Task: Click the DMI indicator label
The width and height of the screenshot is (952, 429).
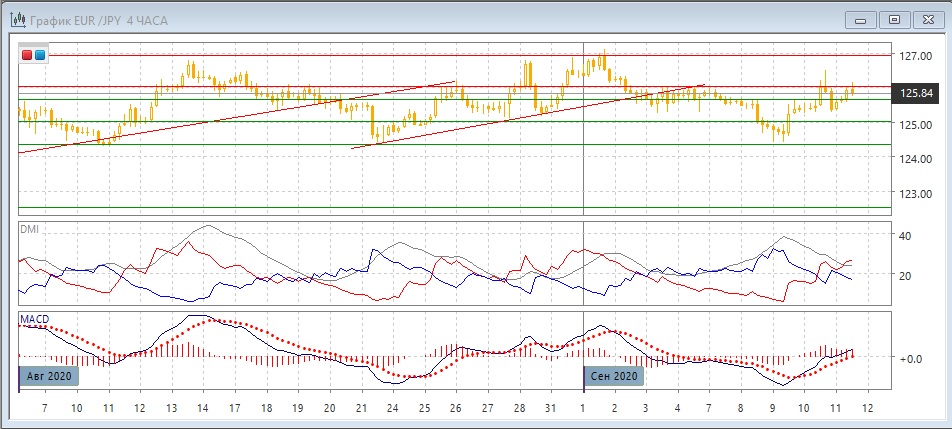Action: click(31, 230)
